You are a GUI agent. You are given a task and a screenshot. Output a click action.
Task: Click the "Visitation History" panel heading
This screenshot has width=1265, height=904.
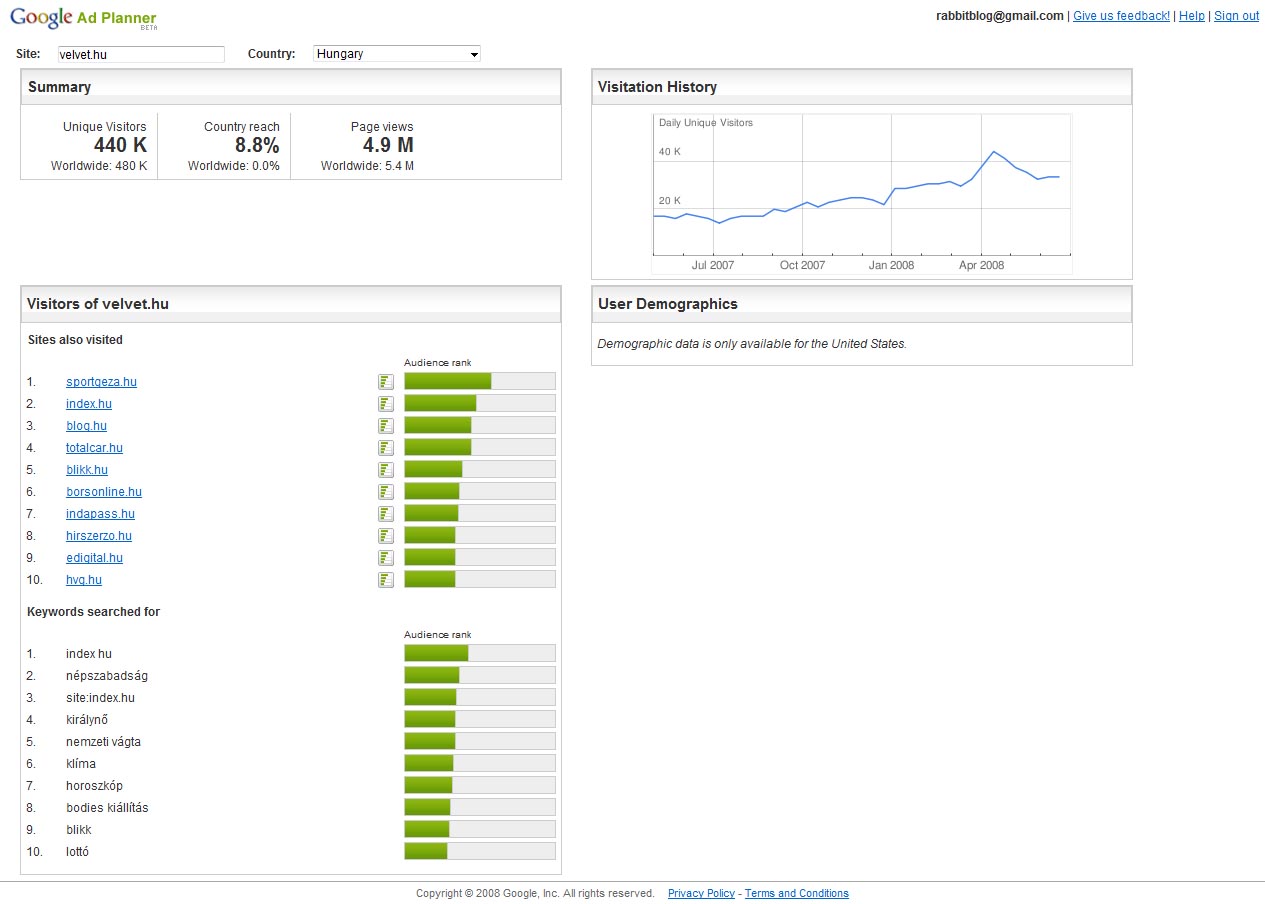tap(657, 87)
